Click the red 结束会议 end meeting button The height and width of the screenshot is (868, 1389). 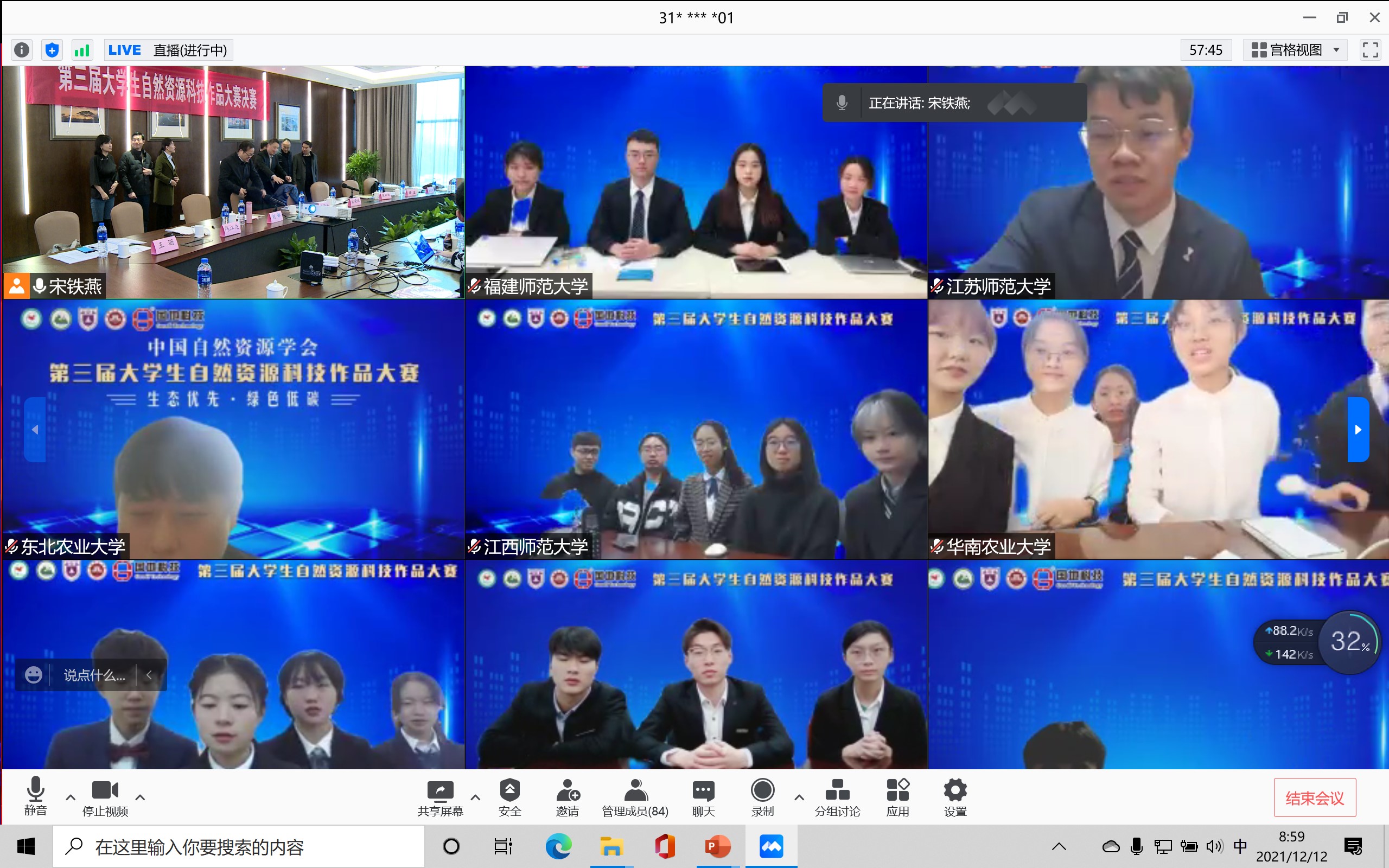coord(1314,797)
